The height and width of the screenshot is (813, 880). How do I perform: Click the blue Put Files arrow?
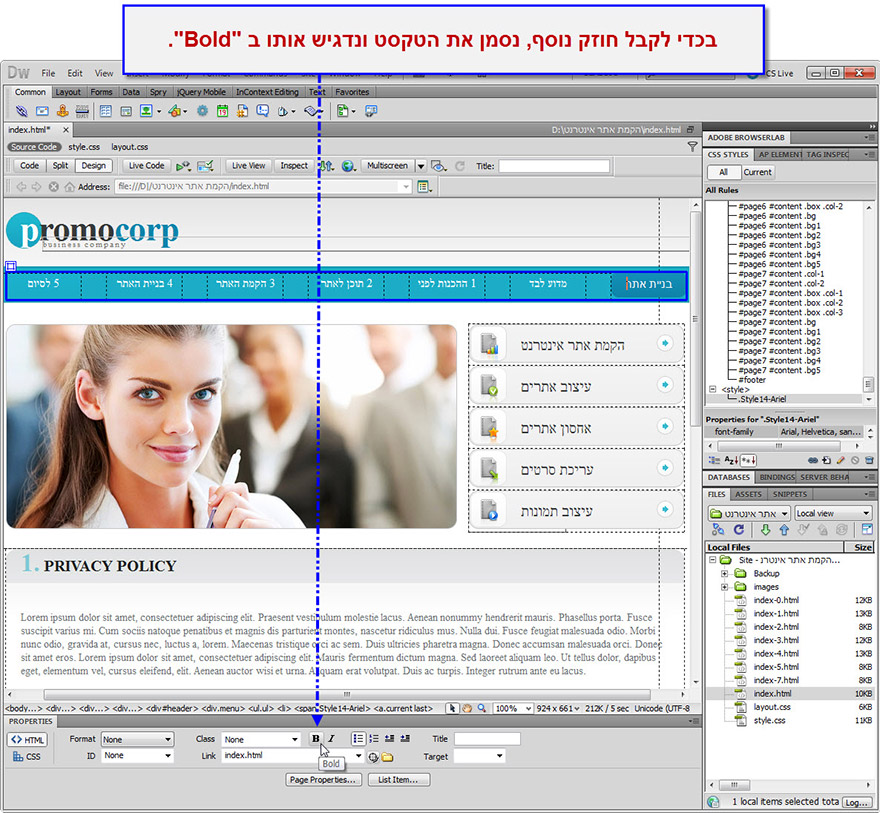[784, 529]
